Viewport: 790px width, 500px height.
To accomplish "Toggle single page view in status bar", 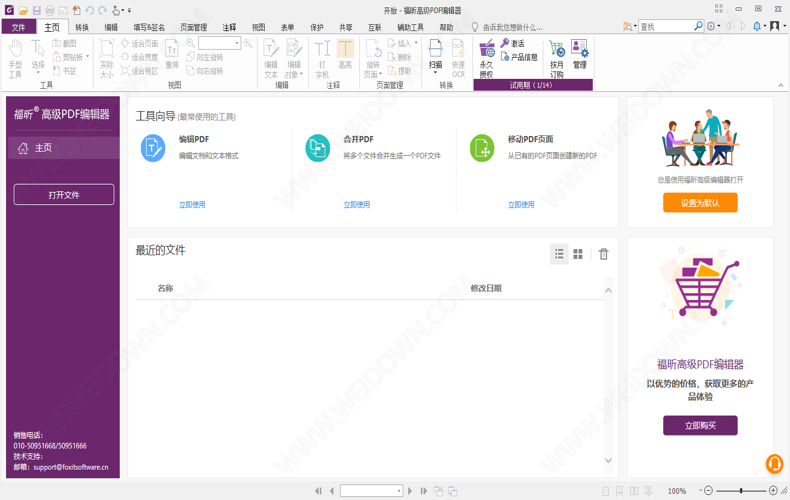I will [606, 491].
